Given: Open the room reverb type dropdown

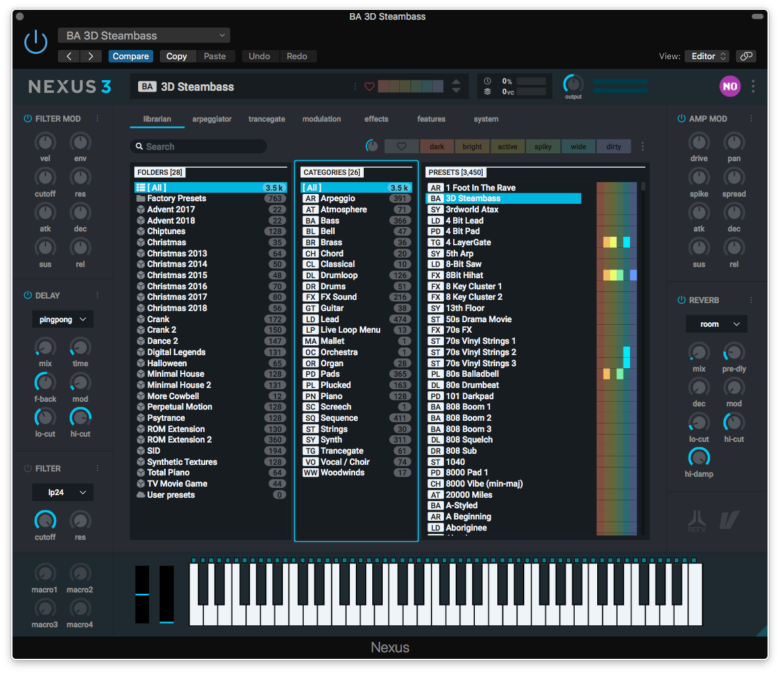Looking at the screenshot, I should (x=716, y=324).
